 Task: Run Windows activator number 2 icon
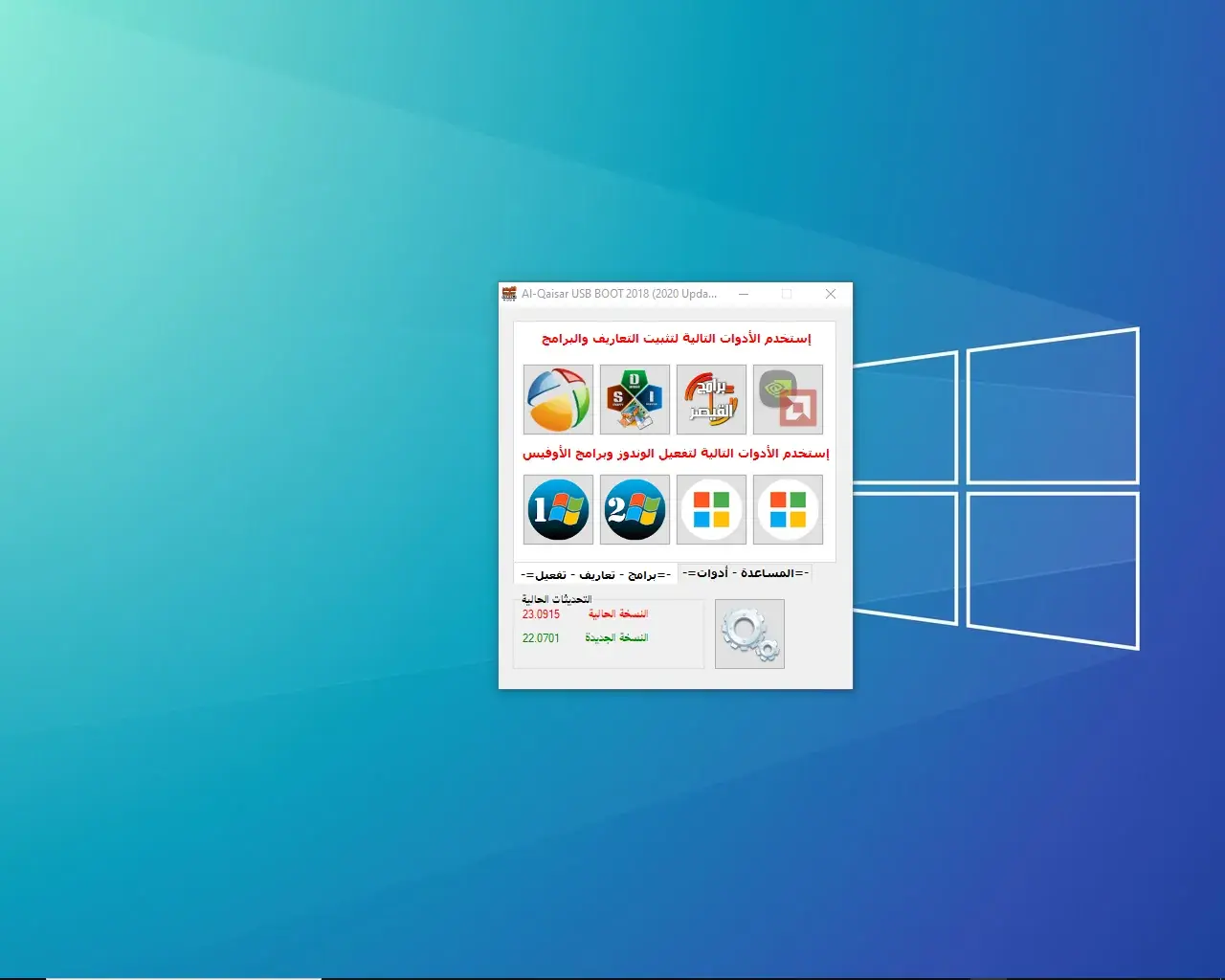point(635,510)
